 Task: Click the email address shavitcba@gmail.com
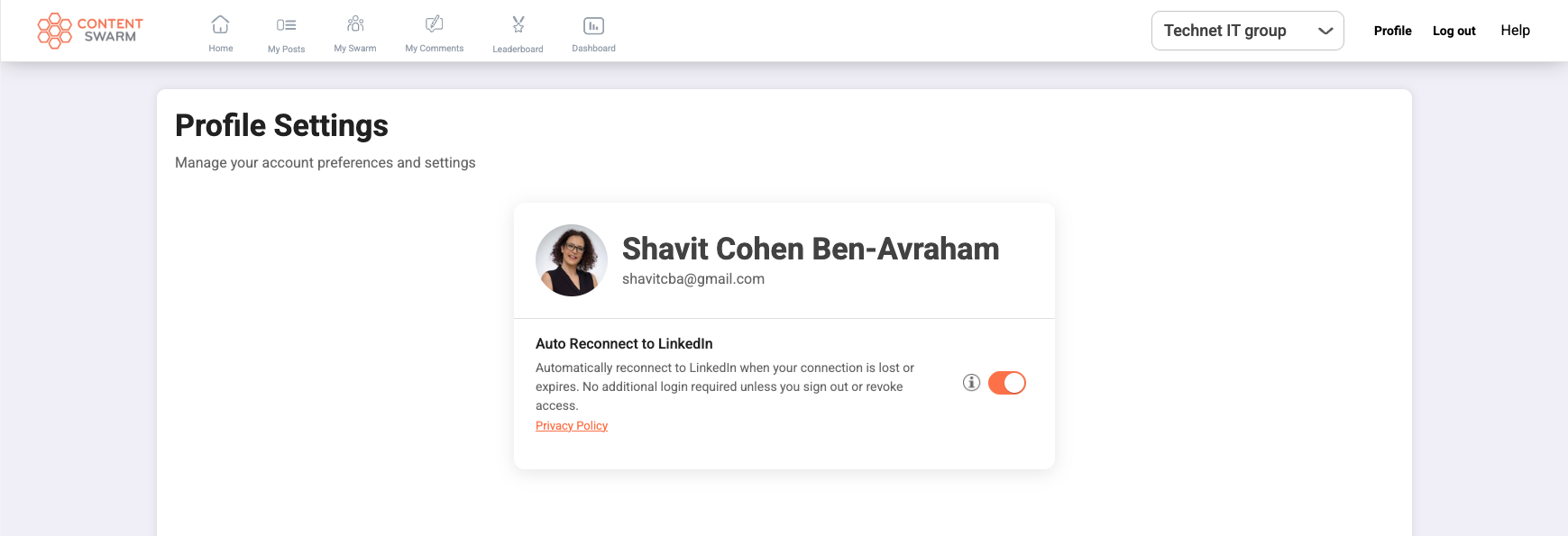point(693,279)
